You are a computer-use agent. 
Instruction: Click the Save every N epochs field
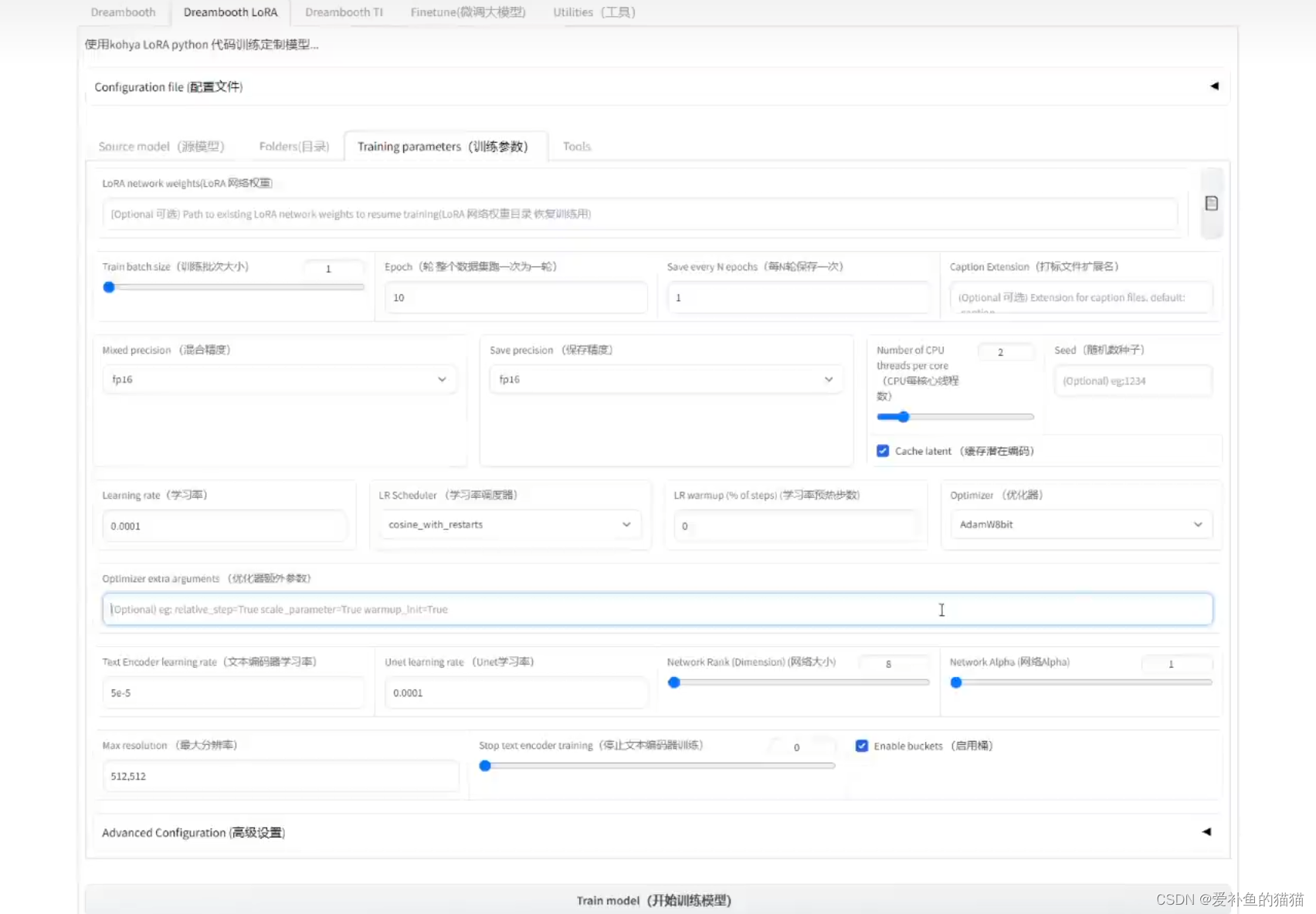[x=799, y=297]
